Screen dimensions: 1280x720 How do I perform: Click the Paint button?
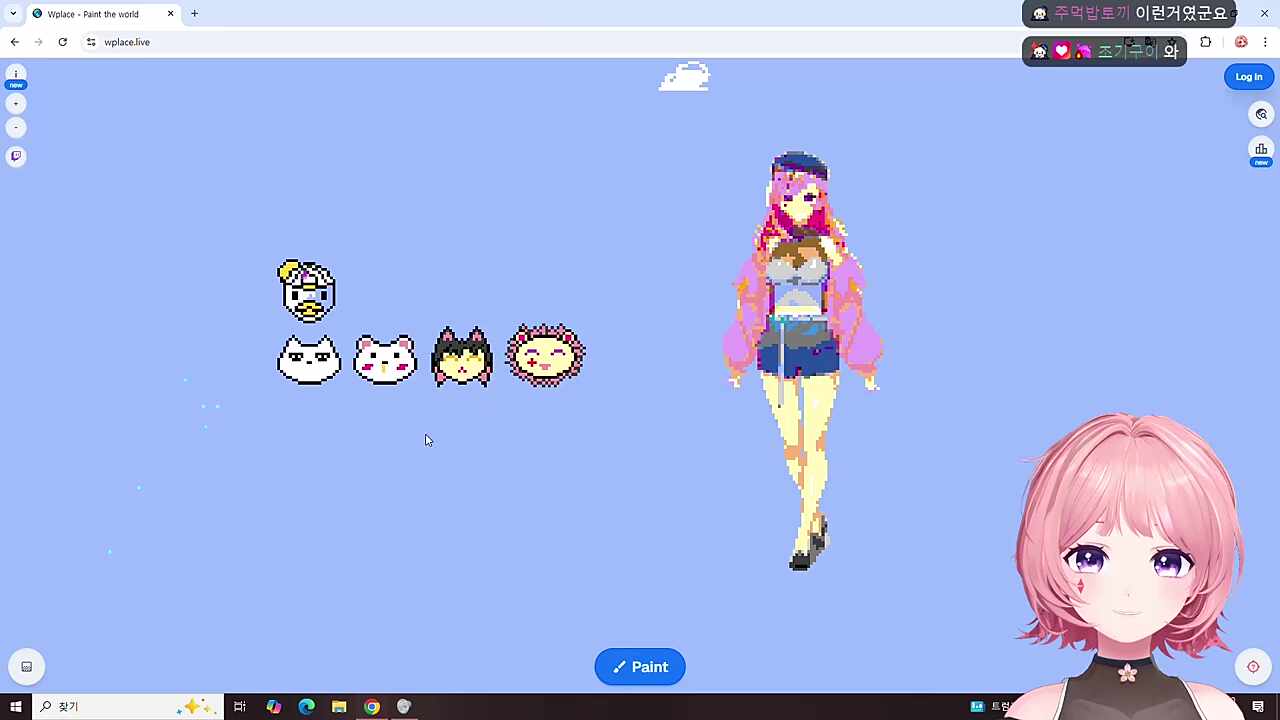coord(640,667)
